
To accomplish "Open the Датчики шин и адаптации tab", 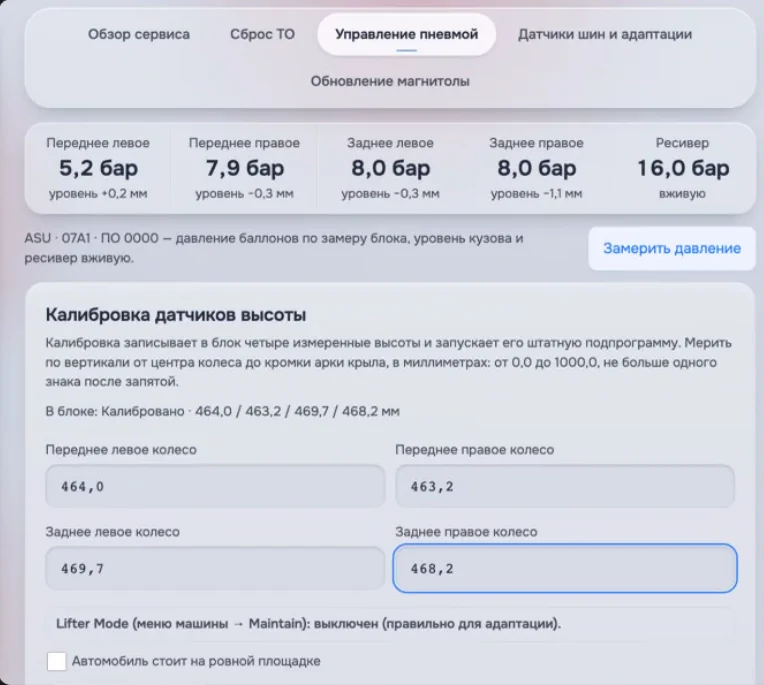I will coord(605,35).
